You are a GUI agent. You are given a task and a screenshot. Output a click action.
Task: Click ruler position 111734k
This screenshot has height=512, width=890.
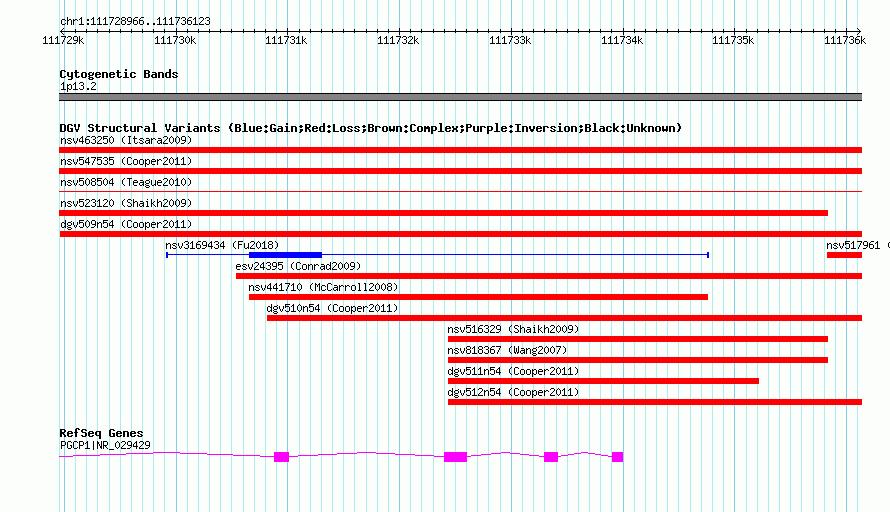pyautogui.click(x=622, y=40)
